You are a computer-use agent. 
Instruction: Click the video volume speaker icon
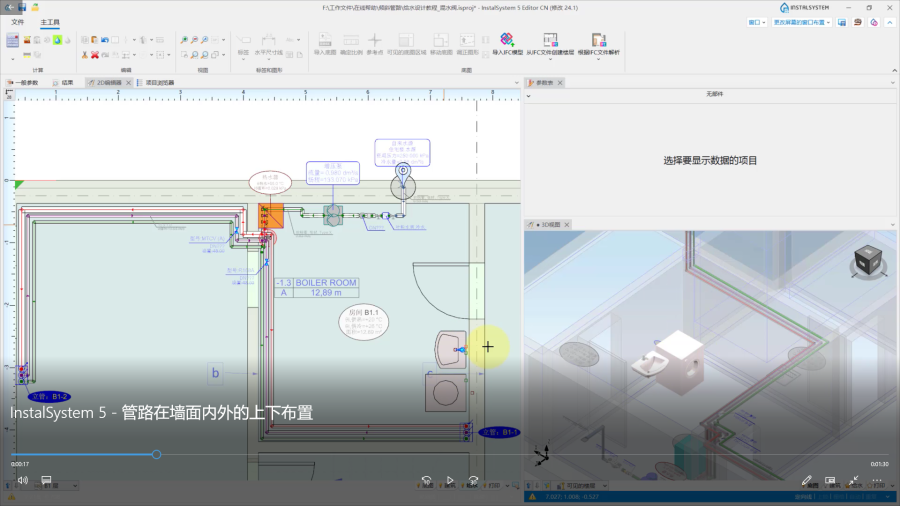click(22, 480)
